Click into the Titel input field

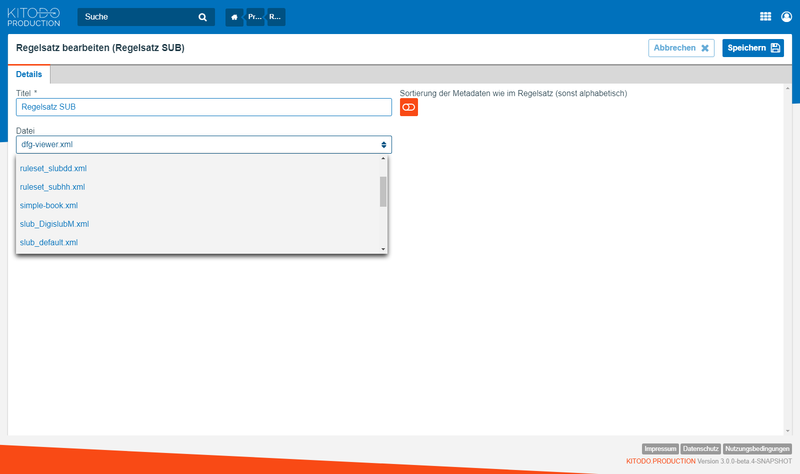click(203, 107)
